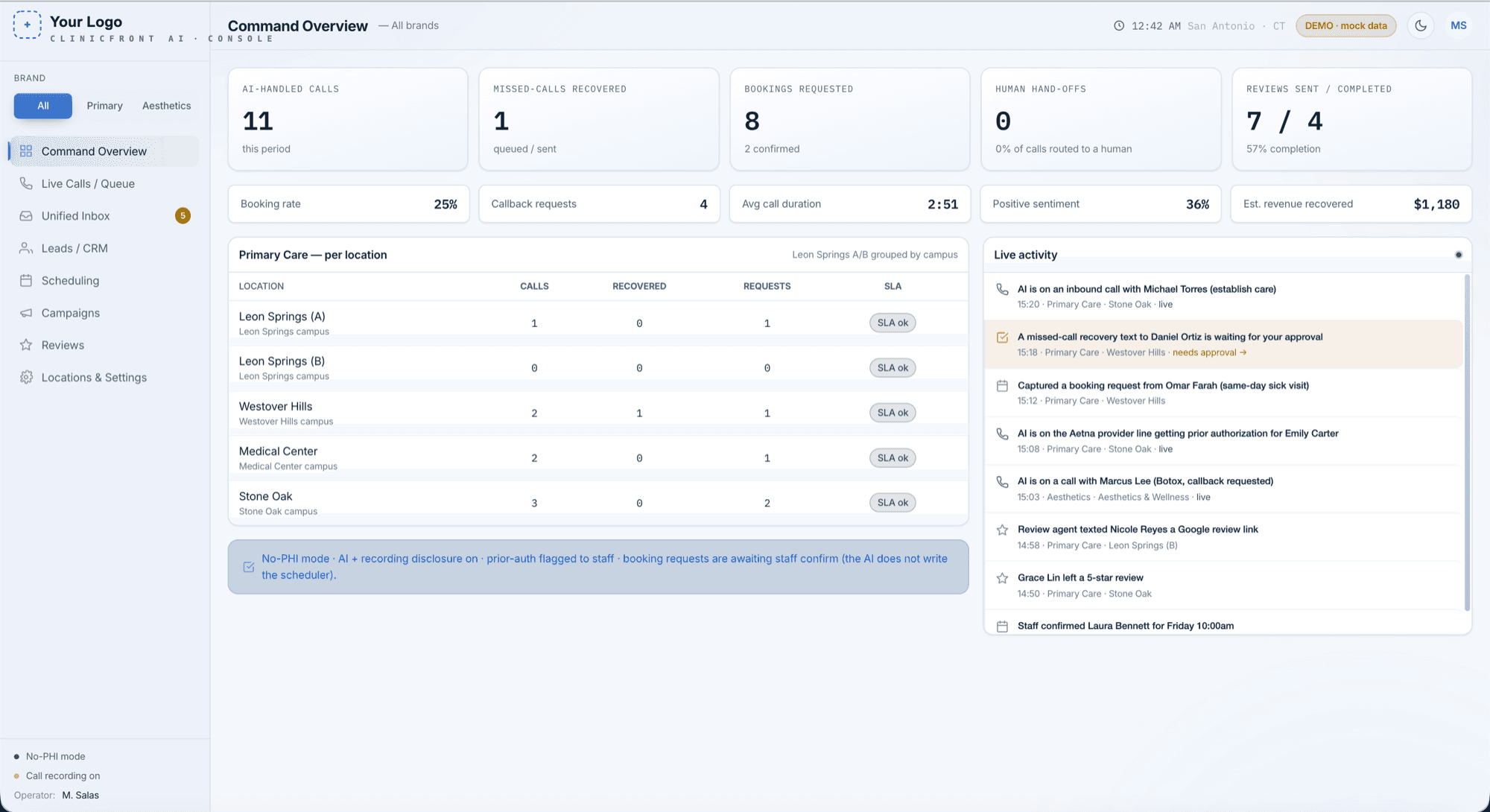Click the Campaigns megaphone icon
The image size is (1490, 812).
26,313
